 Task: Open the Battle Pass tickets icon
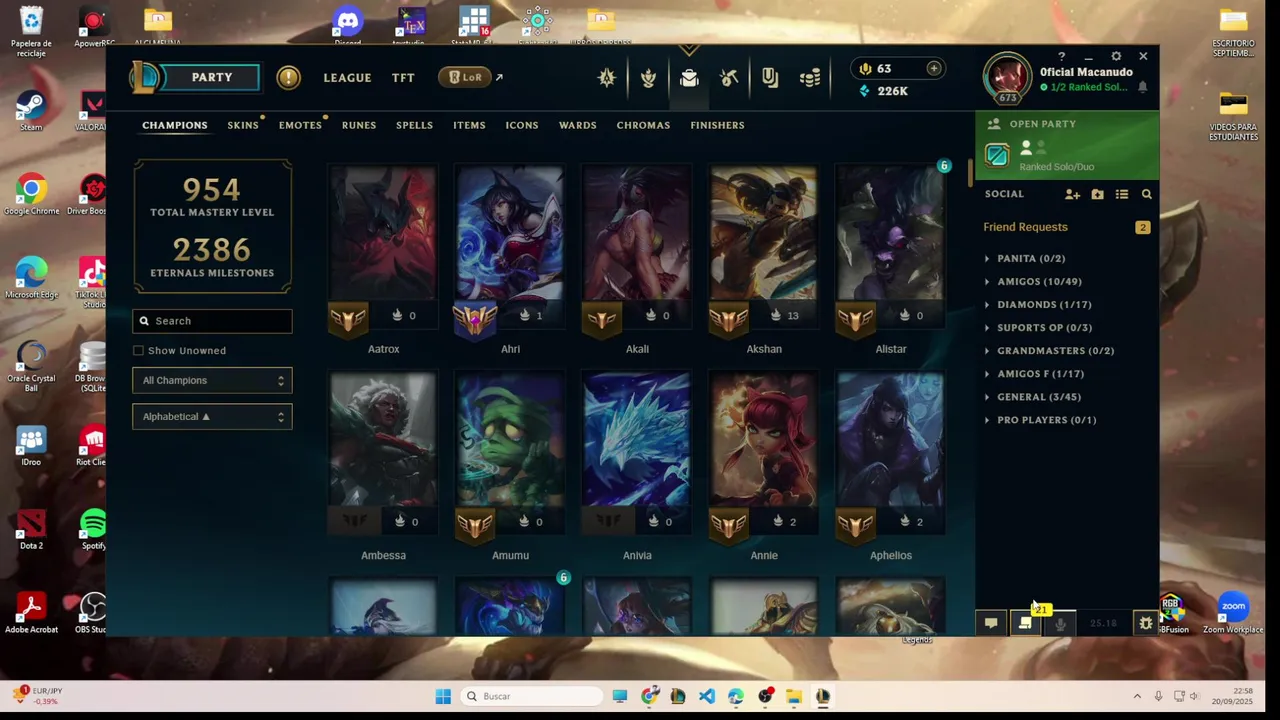[770, 78]
